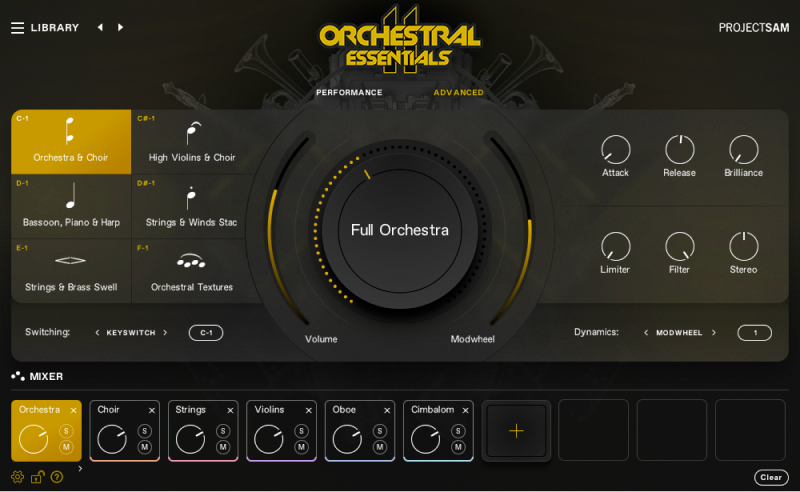This screenshot has width=800, height=492.
Task: Pick the Orchestral Textures articulation
Action: [x=191, y=270]
